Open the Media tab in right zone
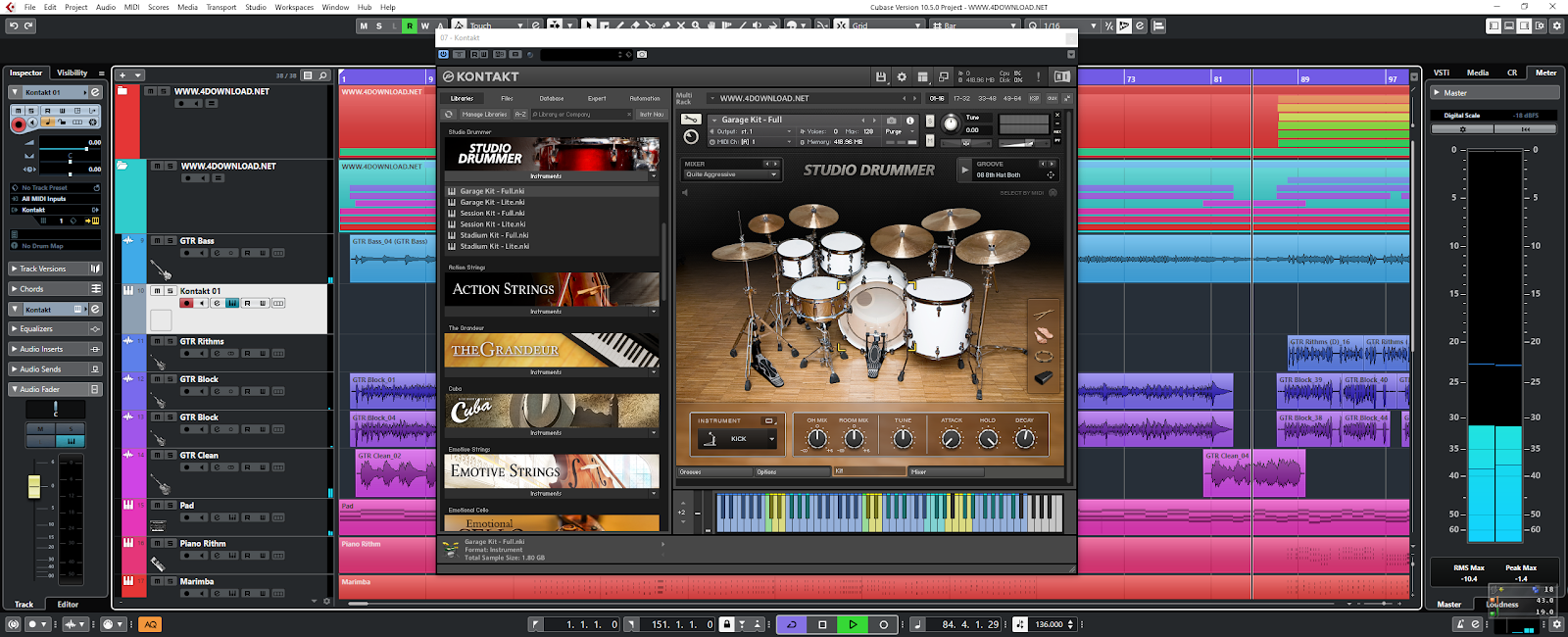This screenshot has width=1568, height=637. pos(1478,73)
